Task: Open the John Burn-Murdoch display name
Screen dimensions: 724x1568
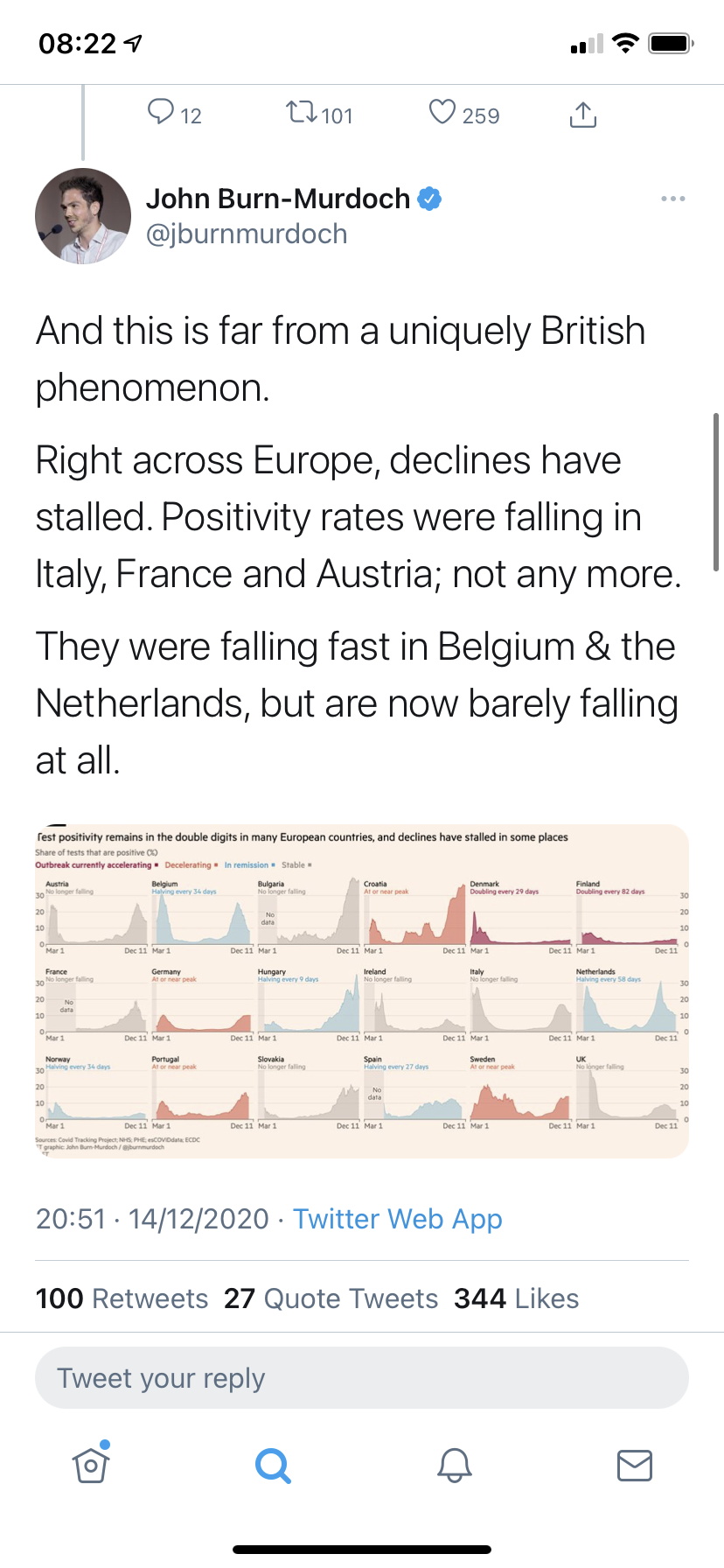Action: (x=278, y=199)
